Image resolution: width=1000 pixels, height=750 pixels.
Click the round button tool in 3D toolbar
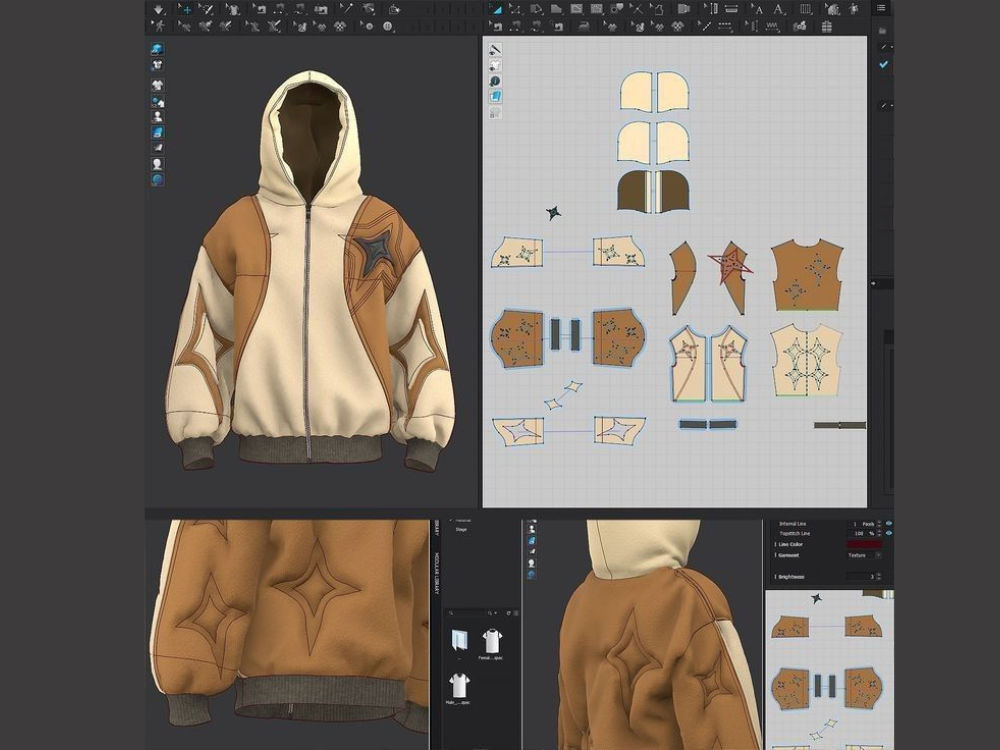[367, 26]
